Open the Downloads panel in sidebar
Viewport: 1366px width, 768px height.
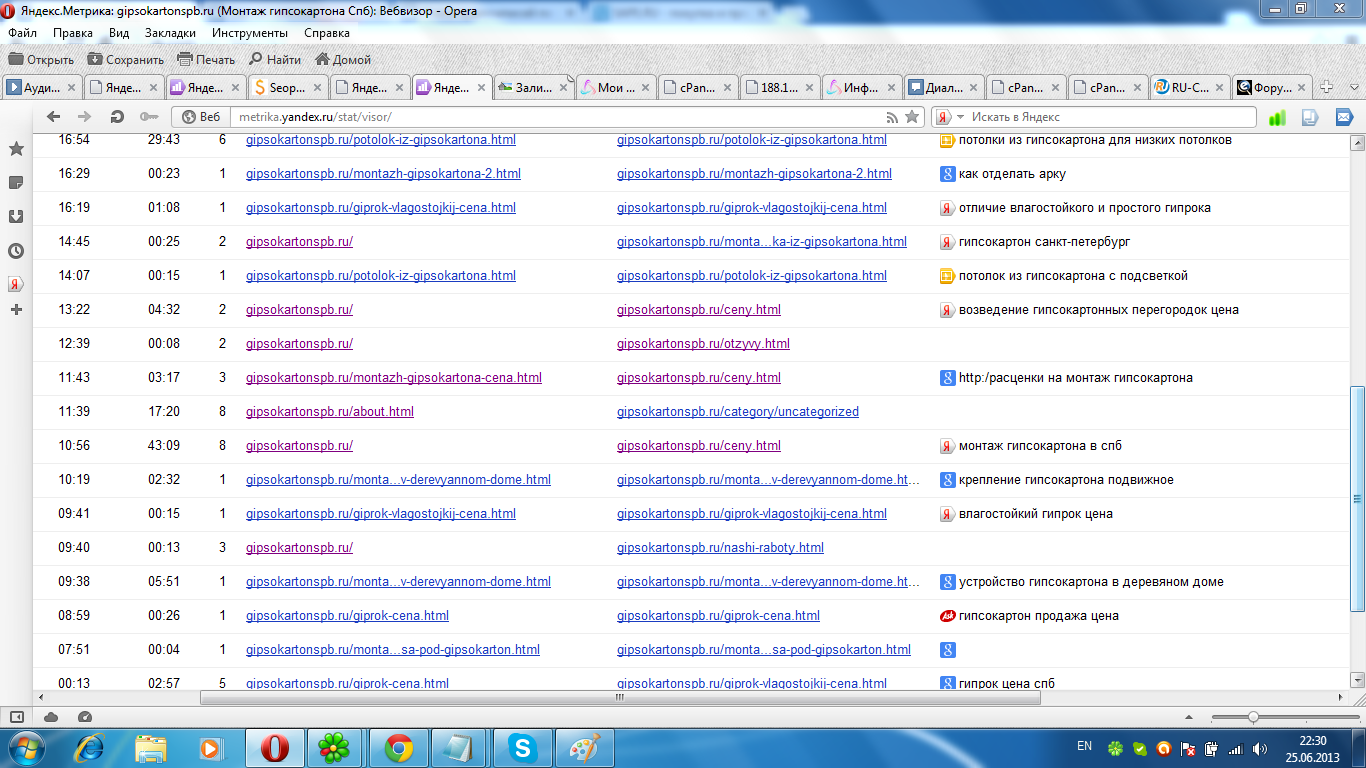pyautogui.click(x=16, y=216)
